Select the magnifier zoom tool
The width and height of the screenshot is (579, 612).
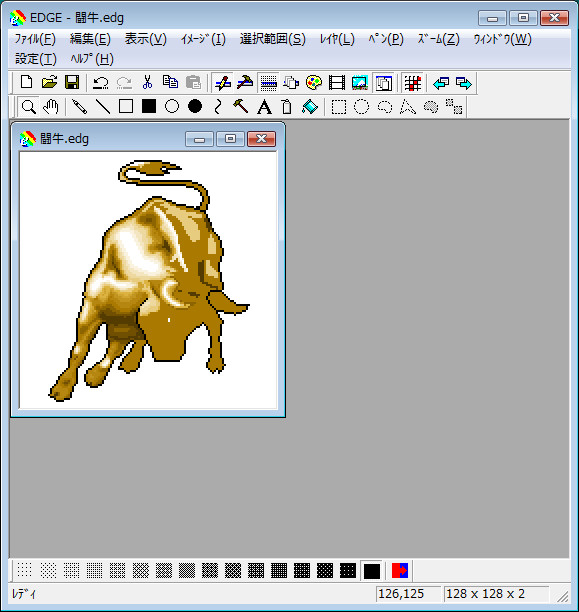(x=29, y=107)
